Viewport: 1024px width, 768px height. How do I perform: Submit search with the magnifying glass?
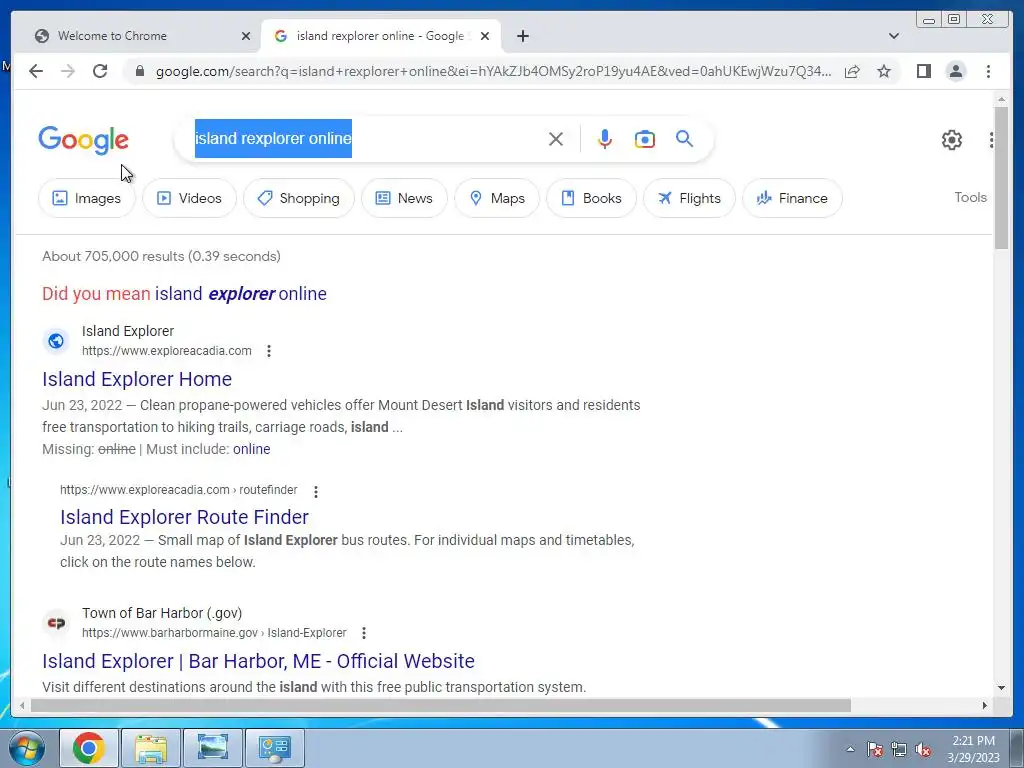[684, 139]
